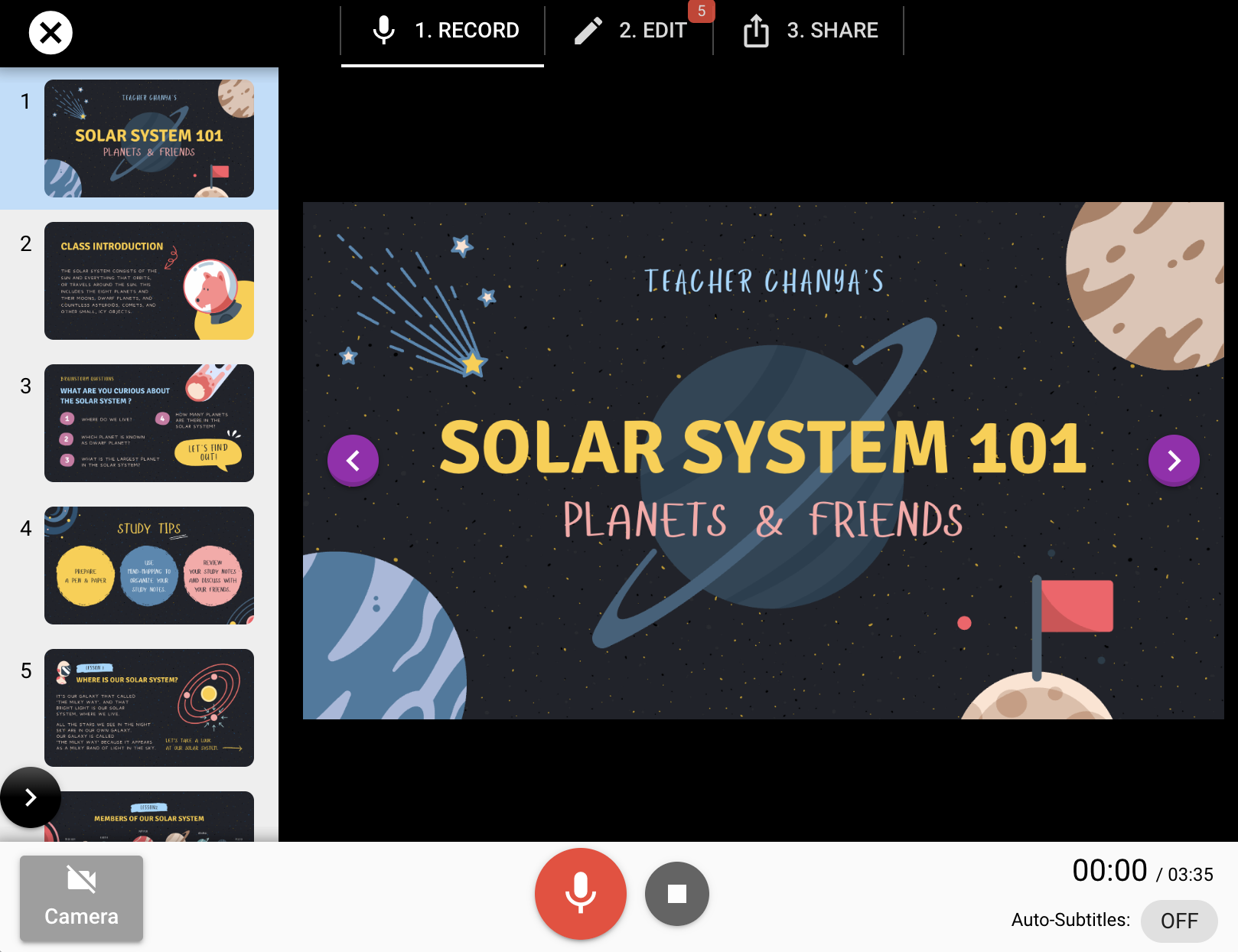
Task: Turn on the Camera
Action: [x=81, y=898]
